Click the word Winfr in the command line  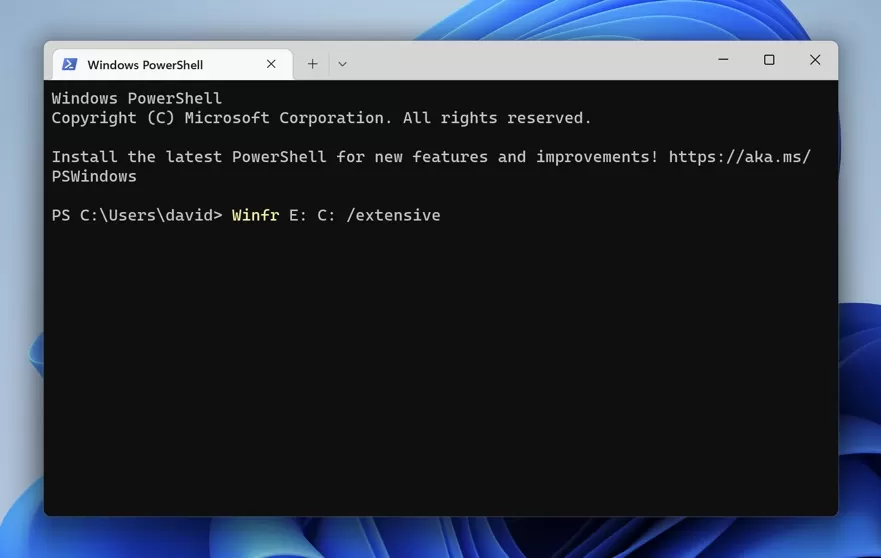tap(256, 215)
